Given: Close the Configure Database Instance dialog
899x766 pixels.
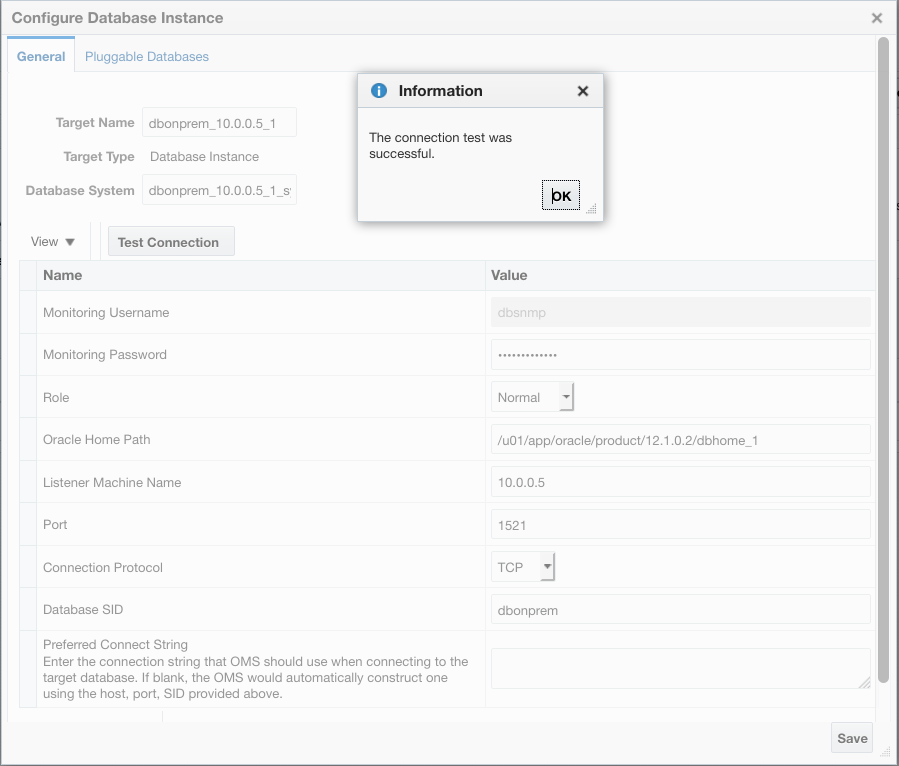Looking at the screenshot, I should (877, 18).
